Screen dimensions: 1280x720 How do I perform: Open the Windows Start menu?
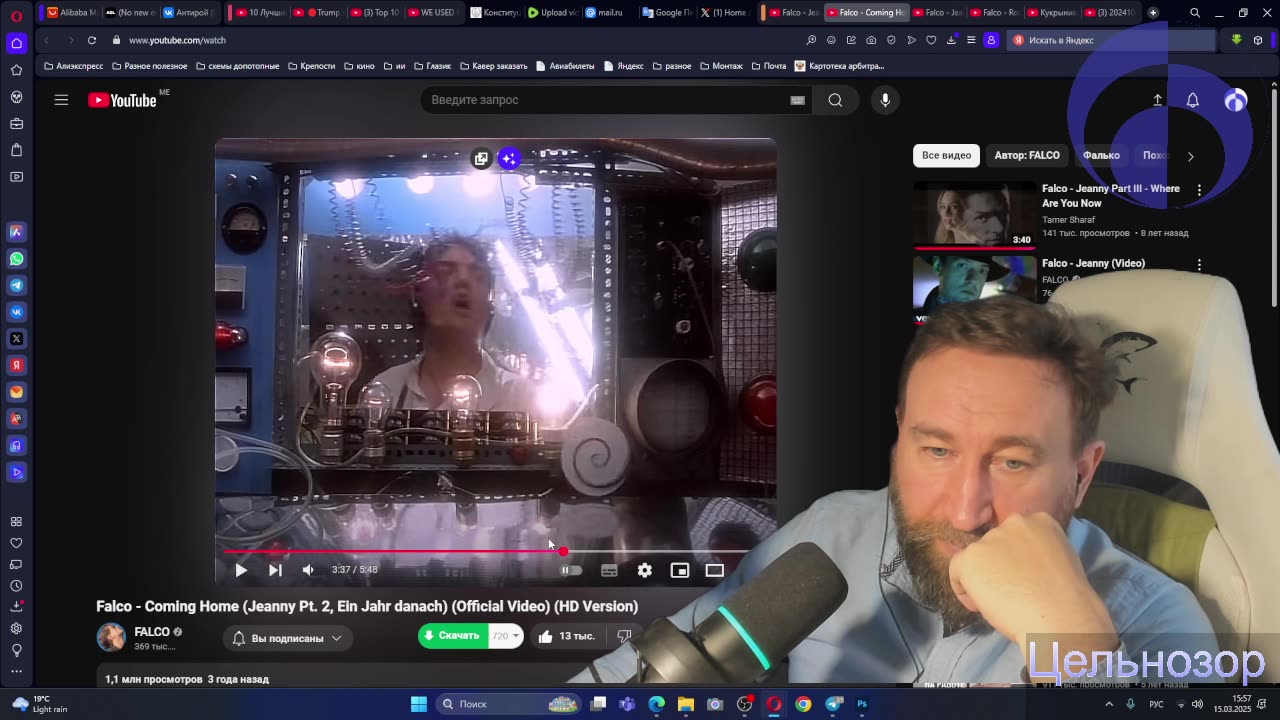tap(419, 704)
